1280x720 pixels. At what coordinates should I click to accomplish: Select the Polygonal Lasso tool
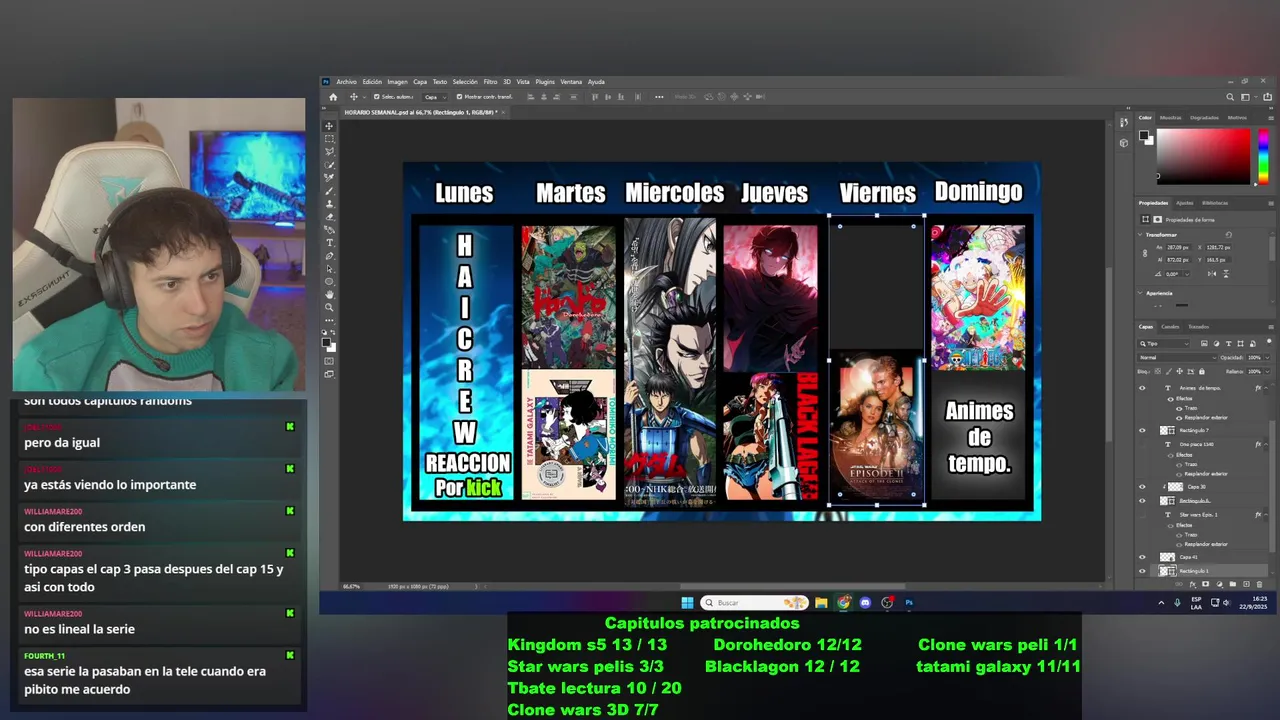coord(329,151)
